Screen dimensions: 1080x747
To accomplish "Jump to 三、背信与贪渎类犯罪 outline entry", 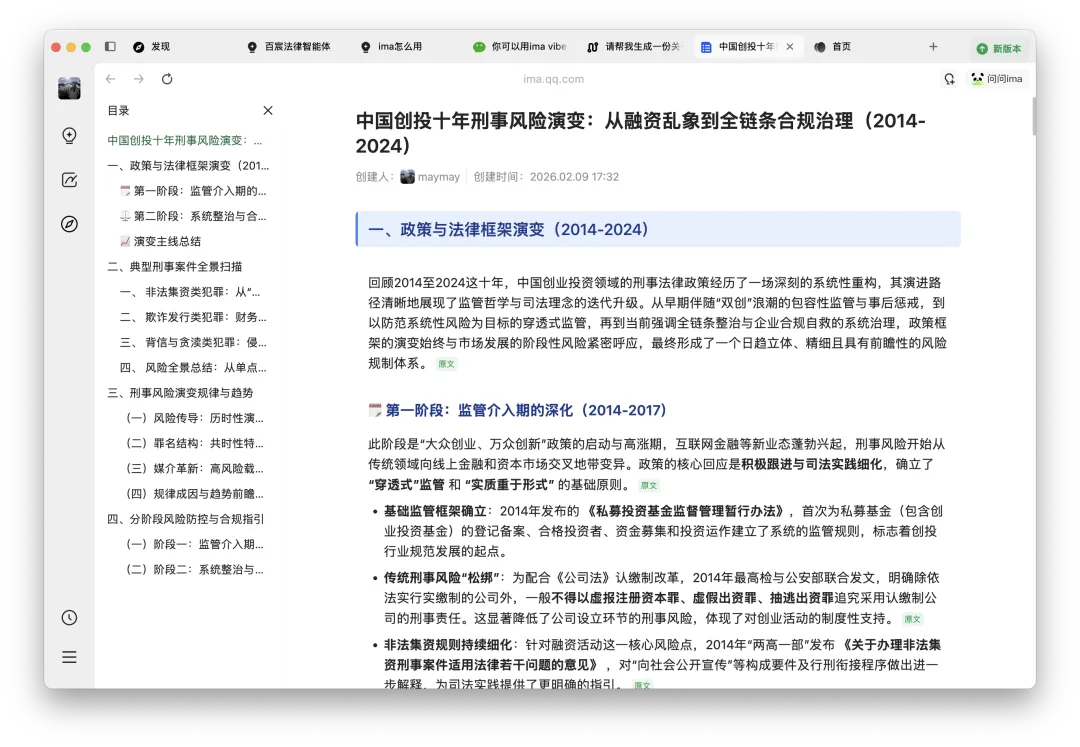I will [193, 342].
